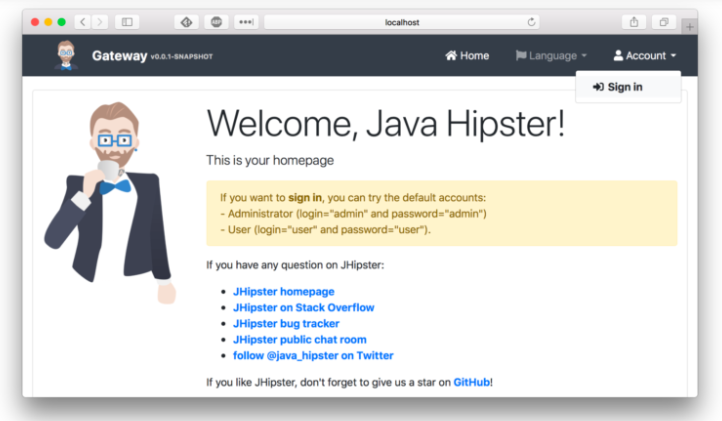This screenshot has height=421, width=722.
Task: Click the dots extension toolbar icon
Action: [246, 22]
